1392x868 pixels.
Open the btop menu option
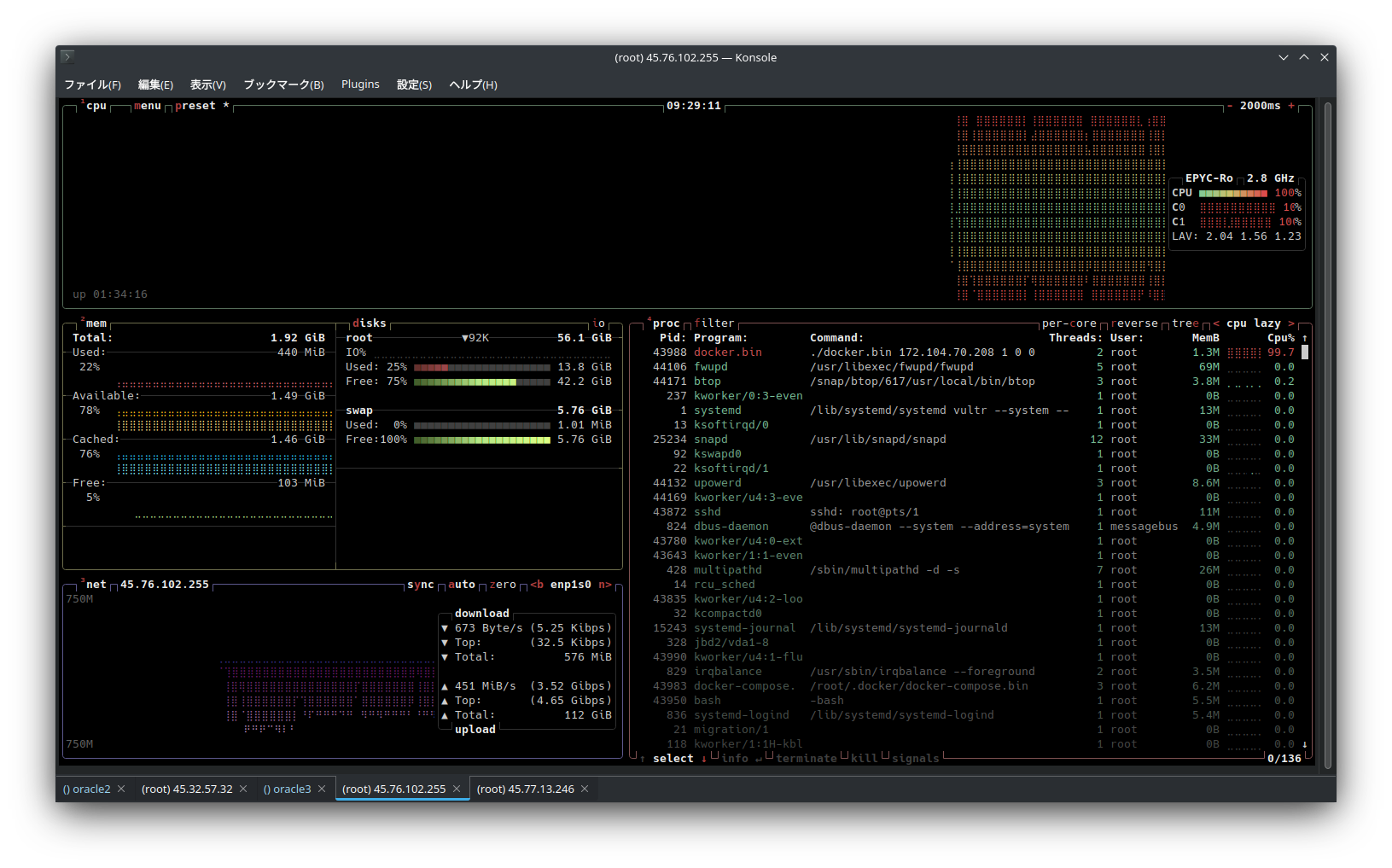[147, 106]
